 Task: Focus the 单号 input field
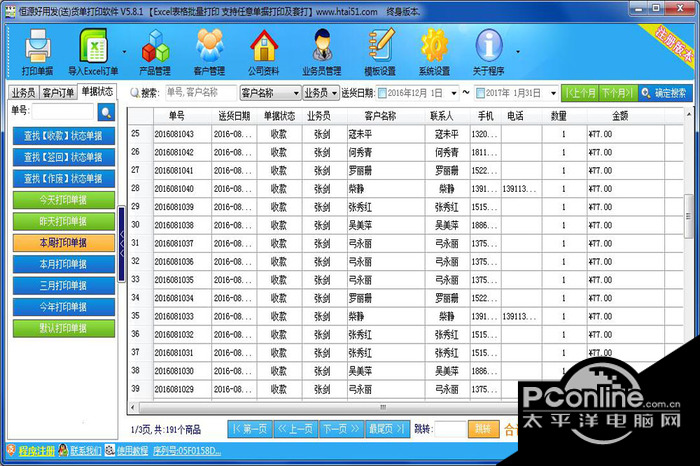63,111
